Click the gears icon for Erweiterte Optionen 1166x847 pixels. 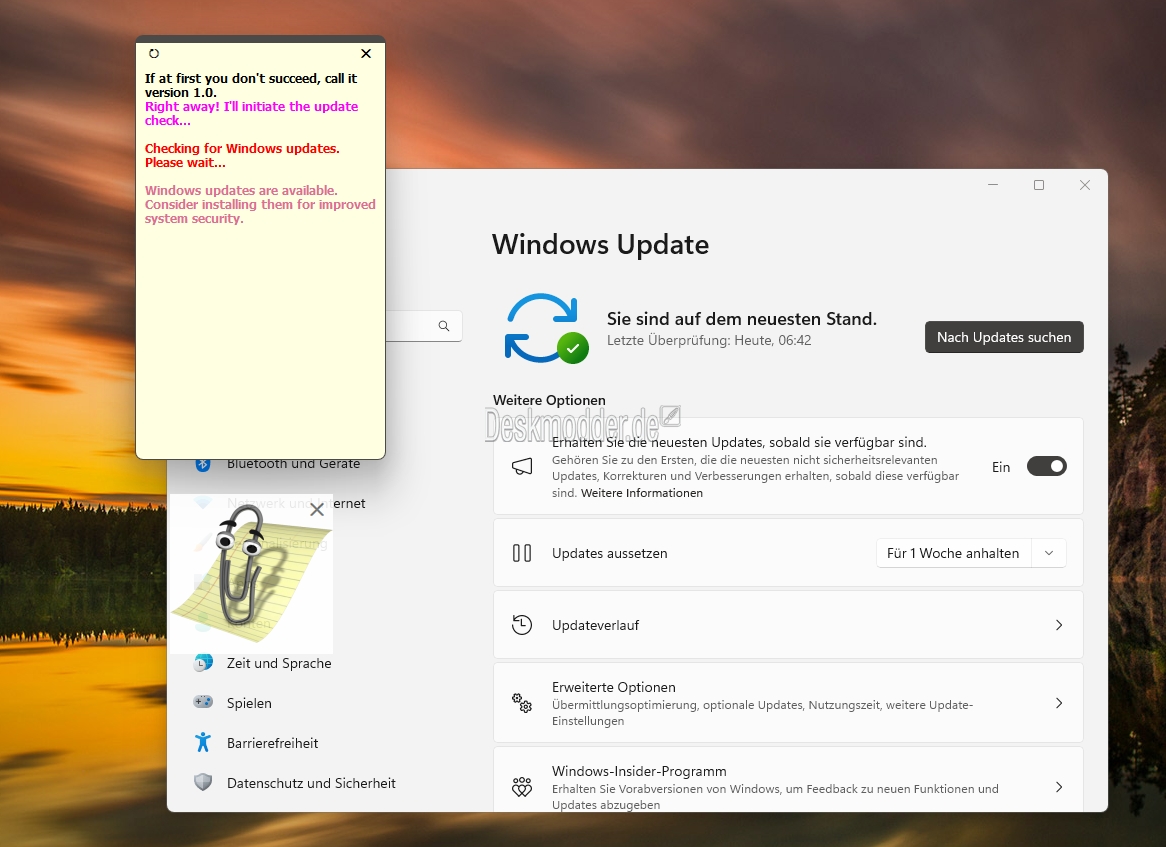point(522,703)
